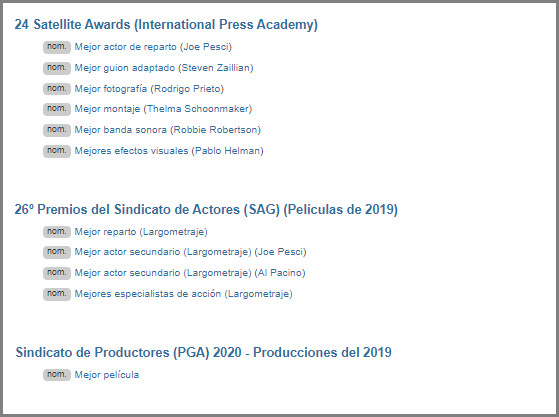Image resolution: width=559 pixels, height=417 pixels.
Task: Click Mejor actor de reparto (Joe Pesci)
Action: [x=153, y=47]
